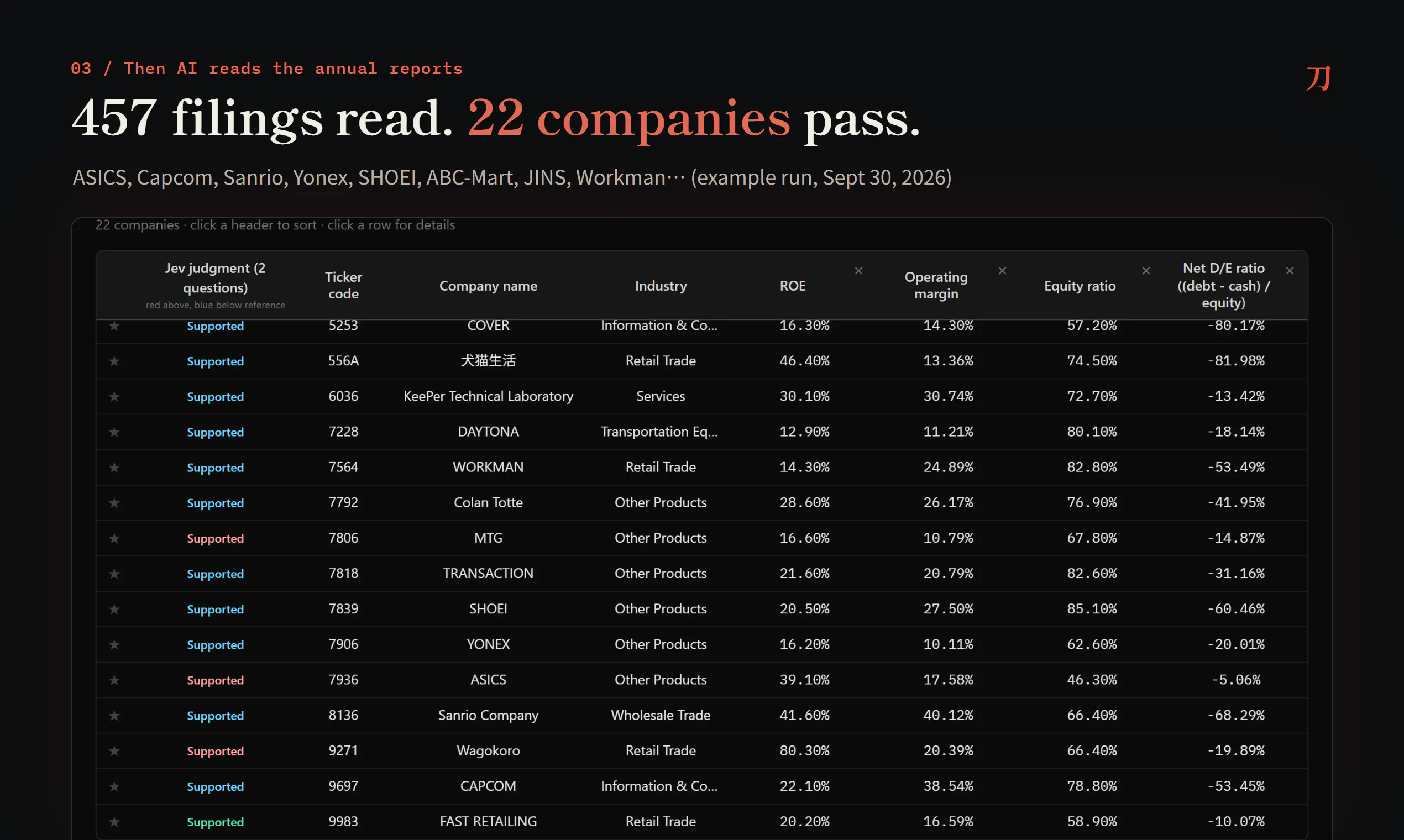The image size is (1404, 840).
Task: Remove the Net D/E ratio column via X
Action: pos(1290,271)
